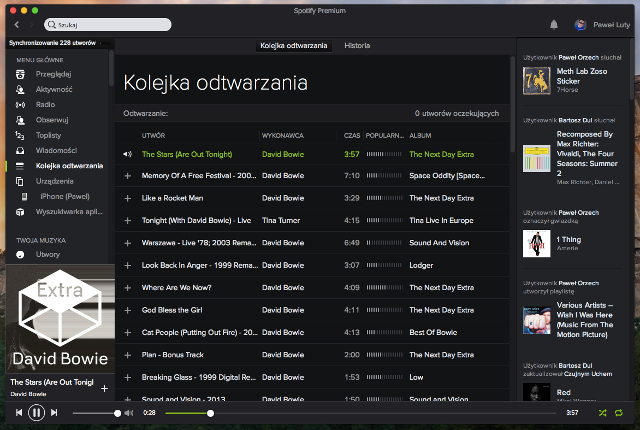Sort by UTWÓR column header
This screenshot has height=430, width=640.
pos(153,136)
